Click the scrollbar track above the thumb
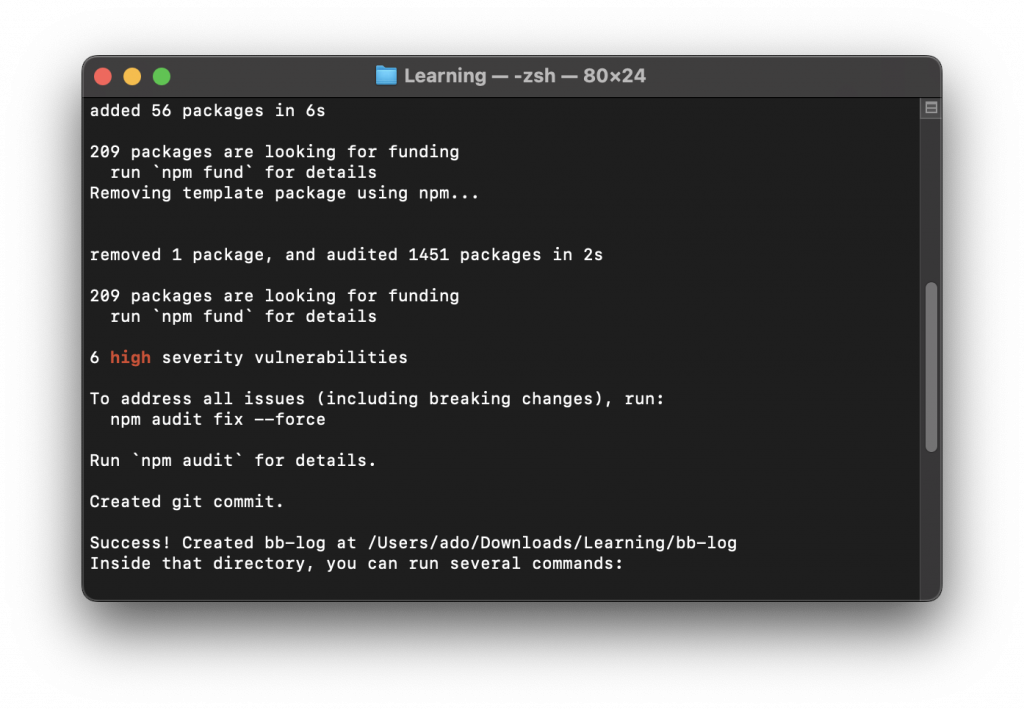Screen dimensions: 1024x710 pos(931,199)
